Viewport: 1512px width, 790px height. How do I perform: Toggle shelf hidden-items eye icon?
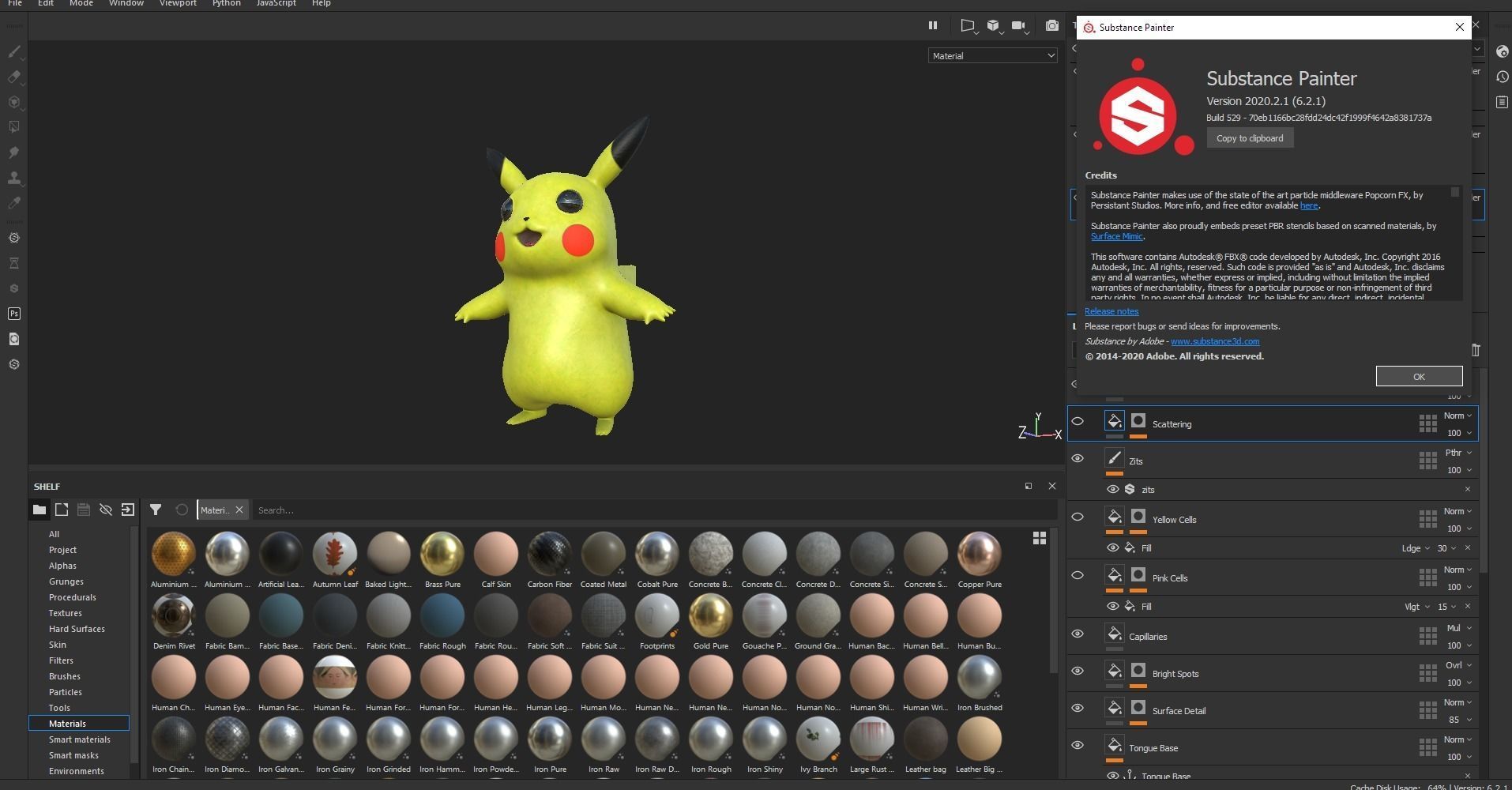(x=106, y=510)
